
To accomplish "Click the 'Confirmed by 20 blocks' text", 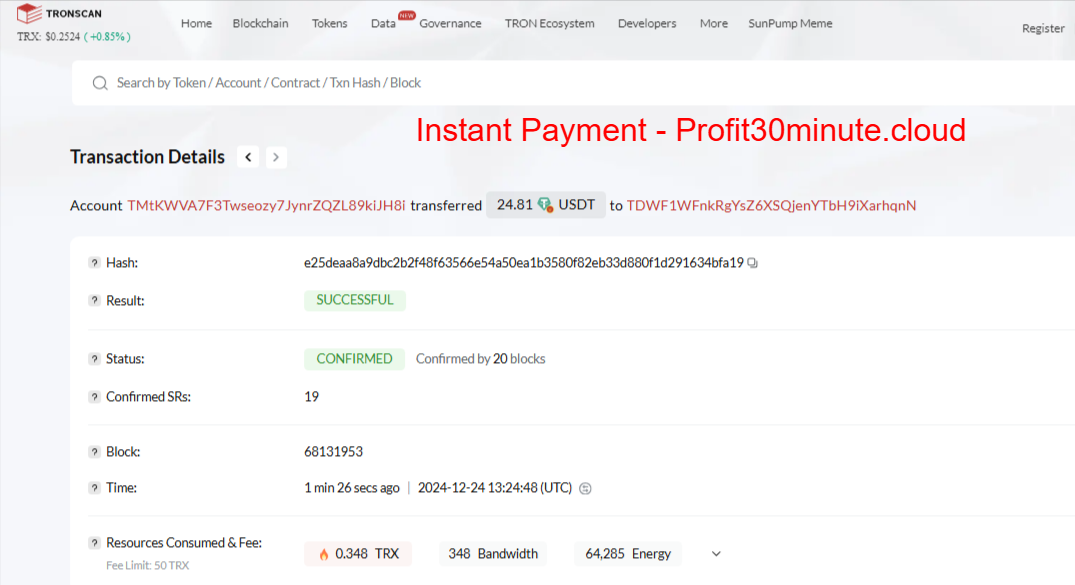I will [x=481, y=359].
